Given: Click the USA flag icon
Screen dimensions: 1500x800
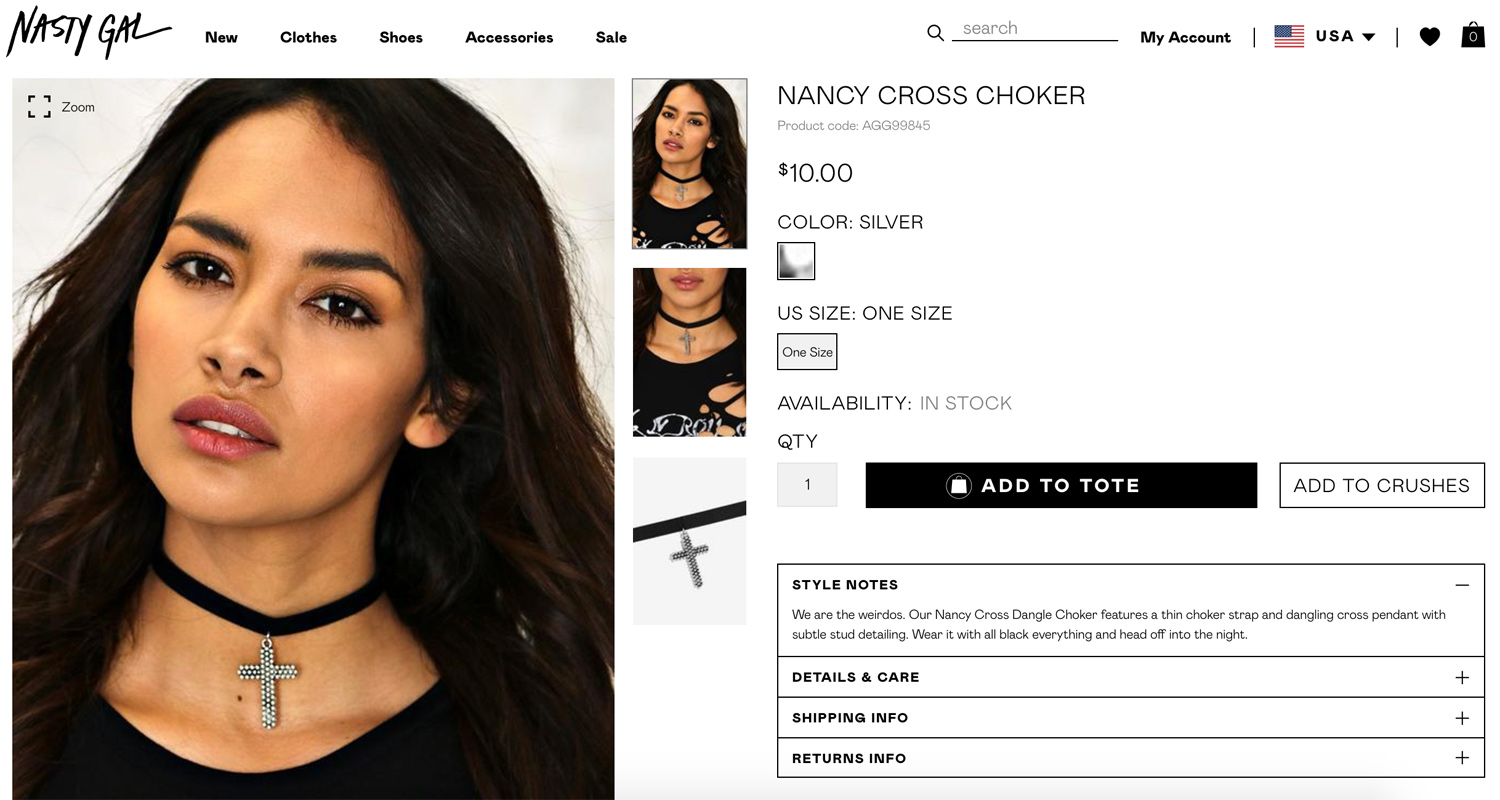Looking at the screenshot, I should coord(1289,37).
